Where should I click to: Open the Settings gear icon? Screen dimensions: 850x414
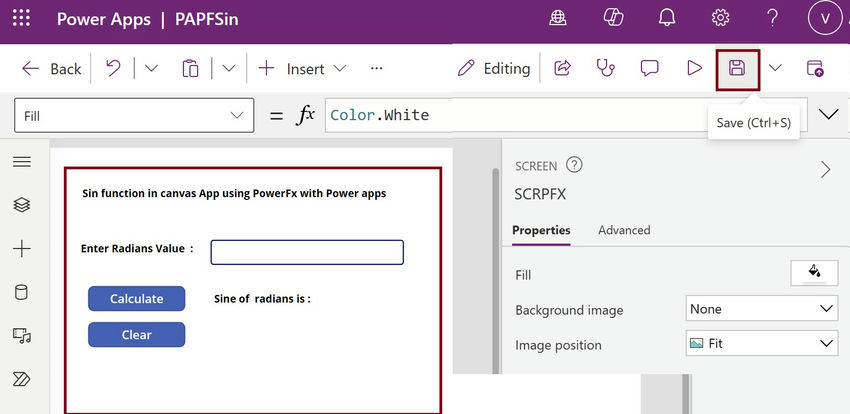point(720,18)
